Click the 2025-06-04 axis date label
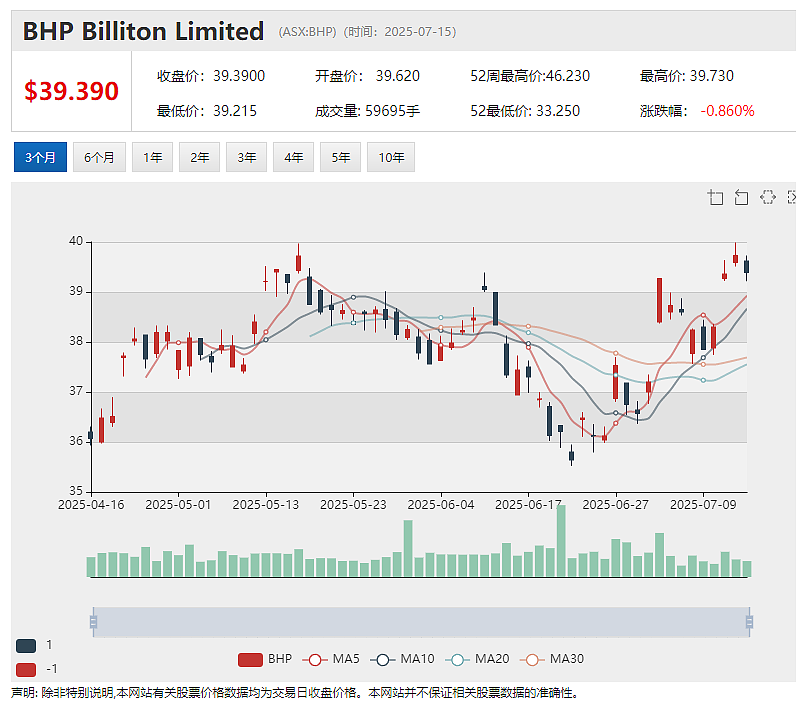The width and height of the screenshot is (807, 718). pyautogui.click(x=441, y=505)
